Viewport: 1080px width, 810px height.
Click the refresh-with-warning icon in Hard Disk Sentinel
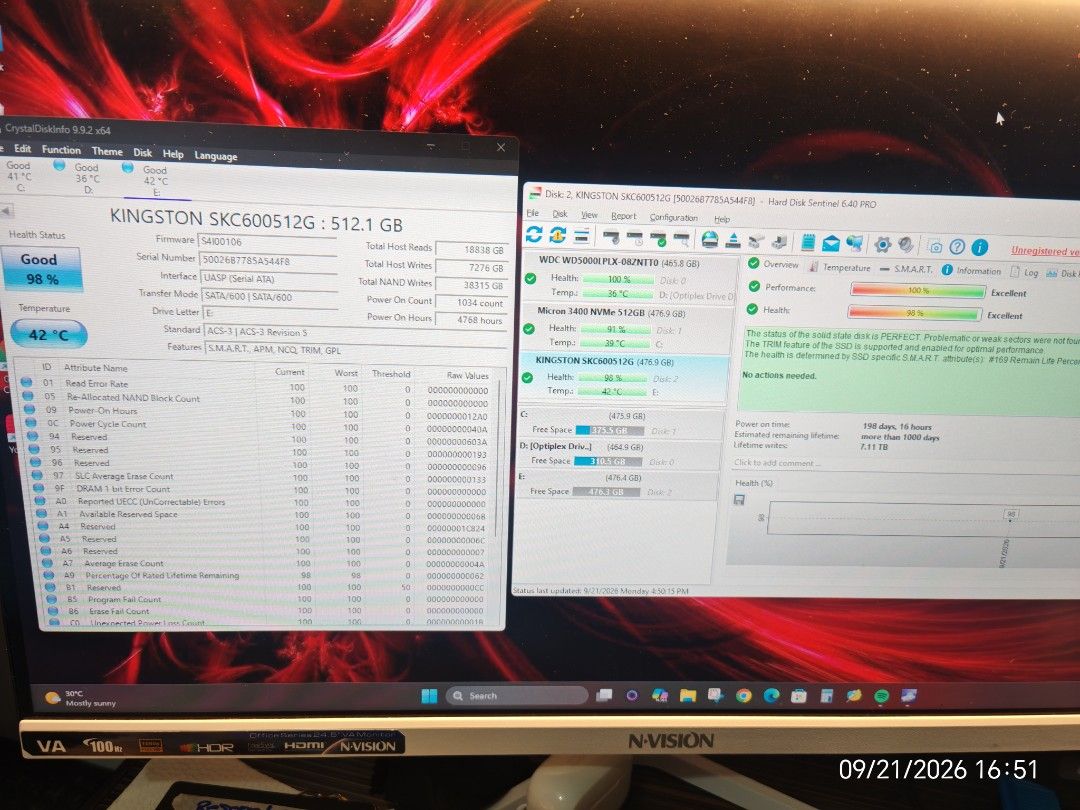[x=557, y=235]
